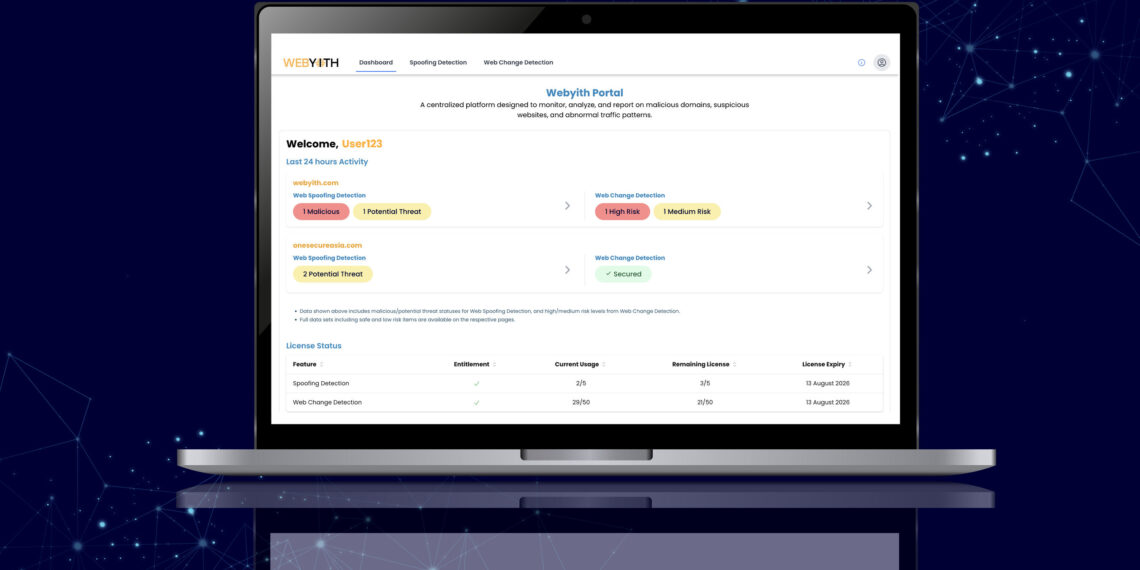Click Web Spoofing Detection under onesecureasia.com
The image size is (1140, 570).
(329, 258)
